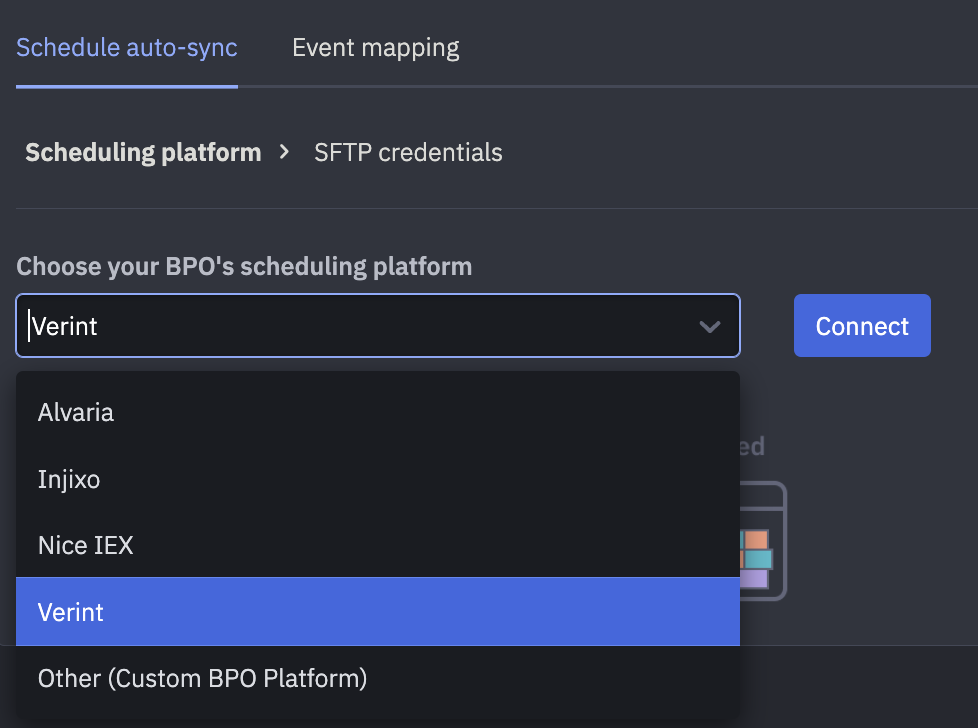Select Injixo from the platform list
Image resolution: width=978 pixels, height=728 pixels.
(69, 478)
